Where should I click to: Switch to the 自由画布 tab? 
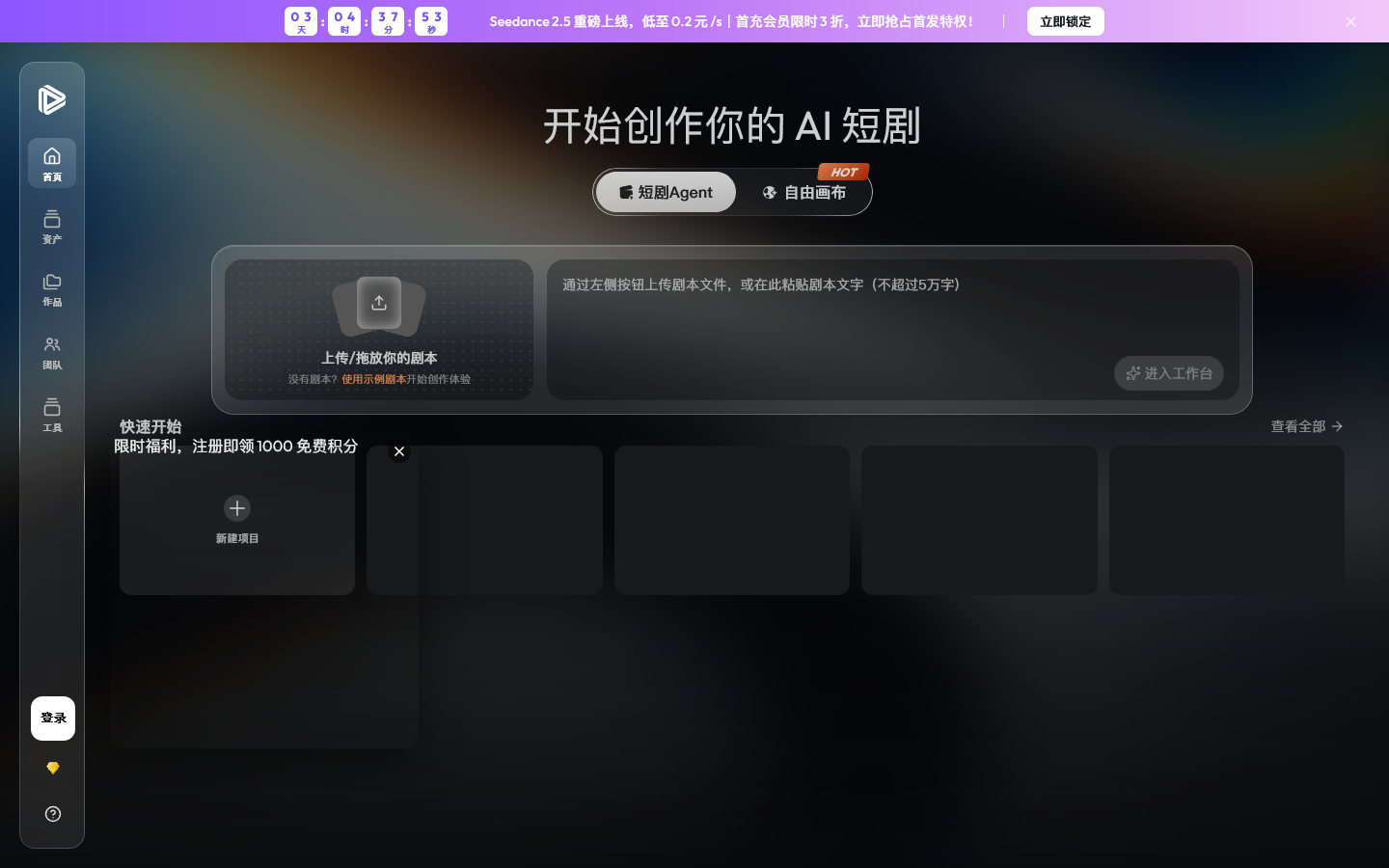(x=803, y=192)
